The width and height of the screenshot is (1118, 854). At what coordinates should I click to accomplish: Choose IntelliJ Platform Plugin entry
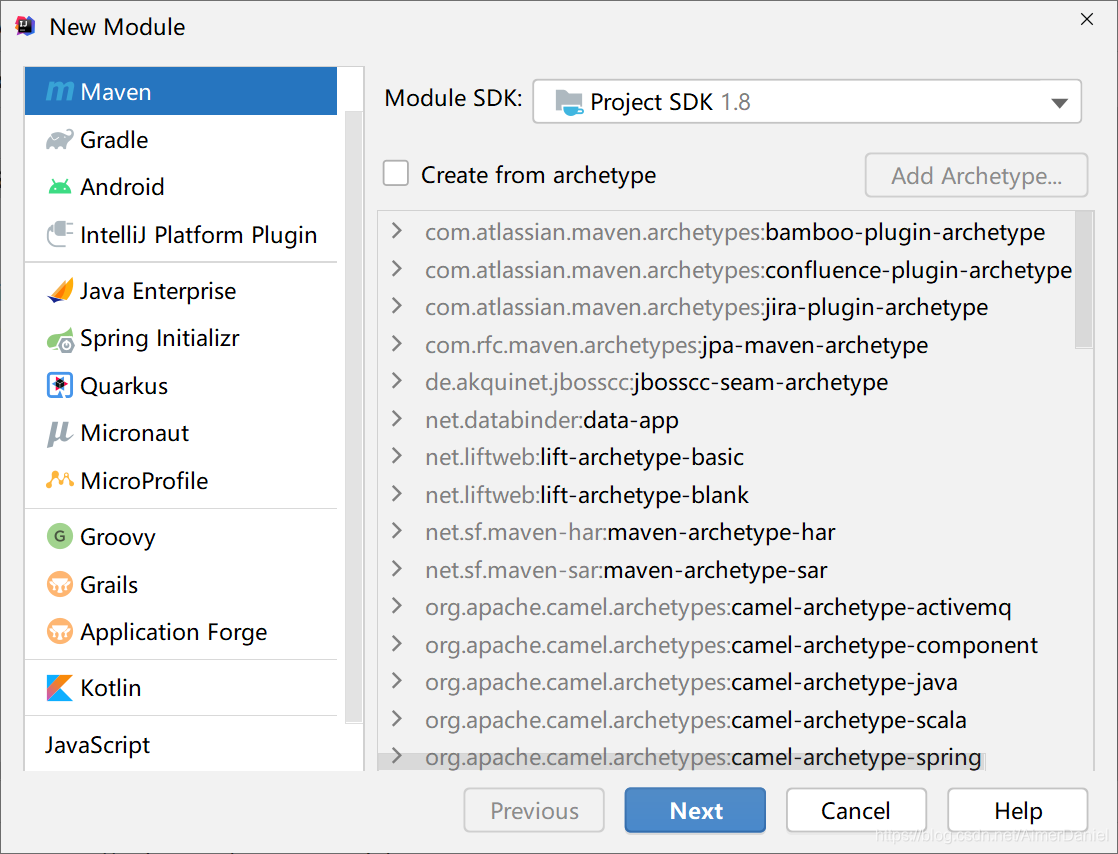[180, 235]
